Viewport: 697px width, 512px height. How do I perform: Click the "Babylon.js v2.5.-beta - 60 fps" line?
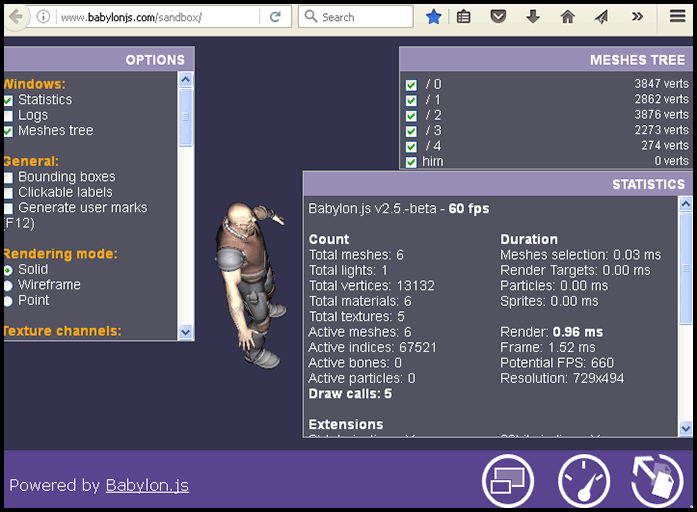pos(399,208)
